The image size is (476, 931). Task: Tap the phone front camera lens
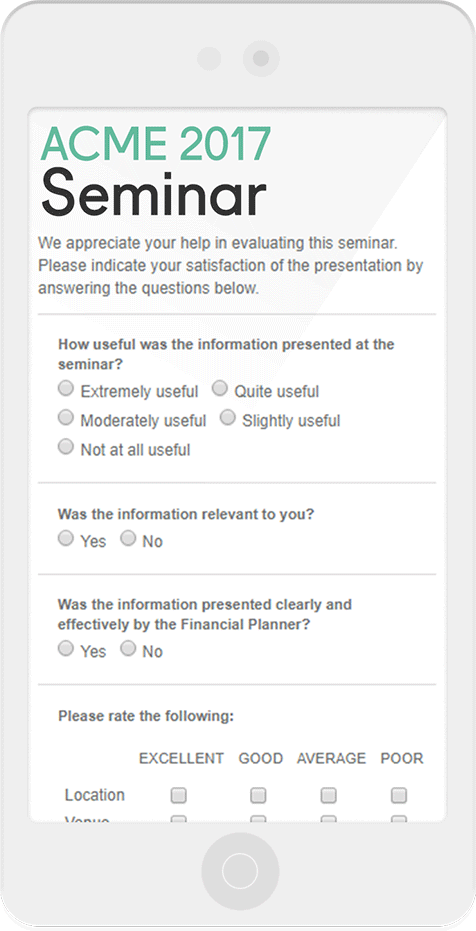pos(261,59)
